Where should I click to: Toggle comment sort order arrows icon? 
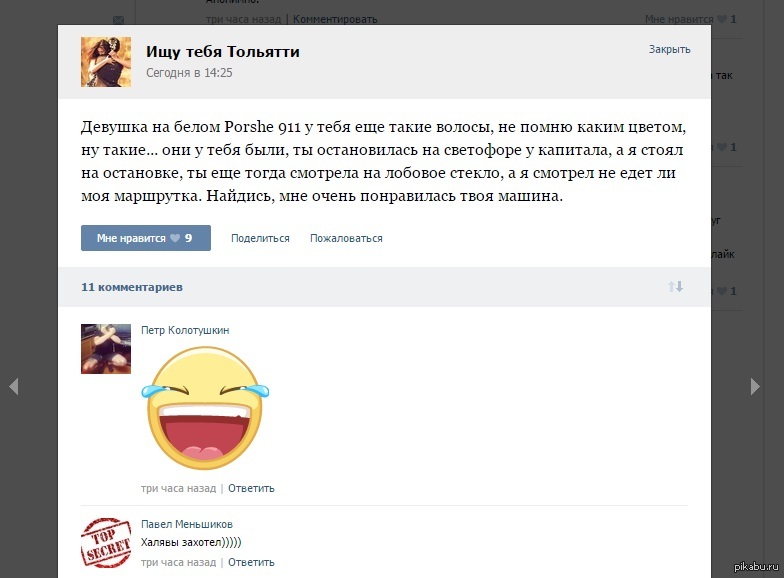[x=676, y=286]
